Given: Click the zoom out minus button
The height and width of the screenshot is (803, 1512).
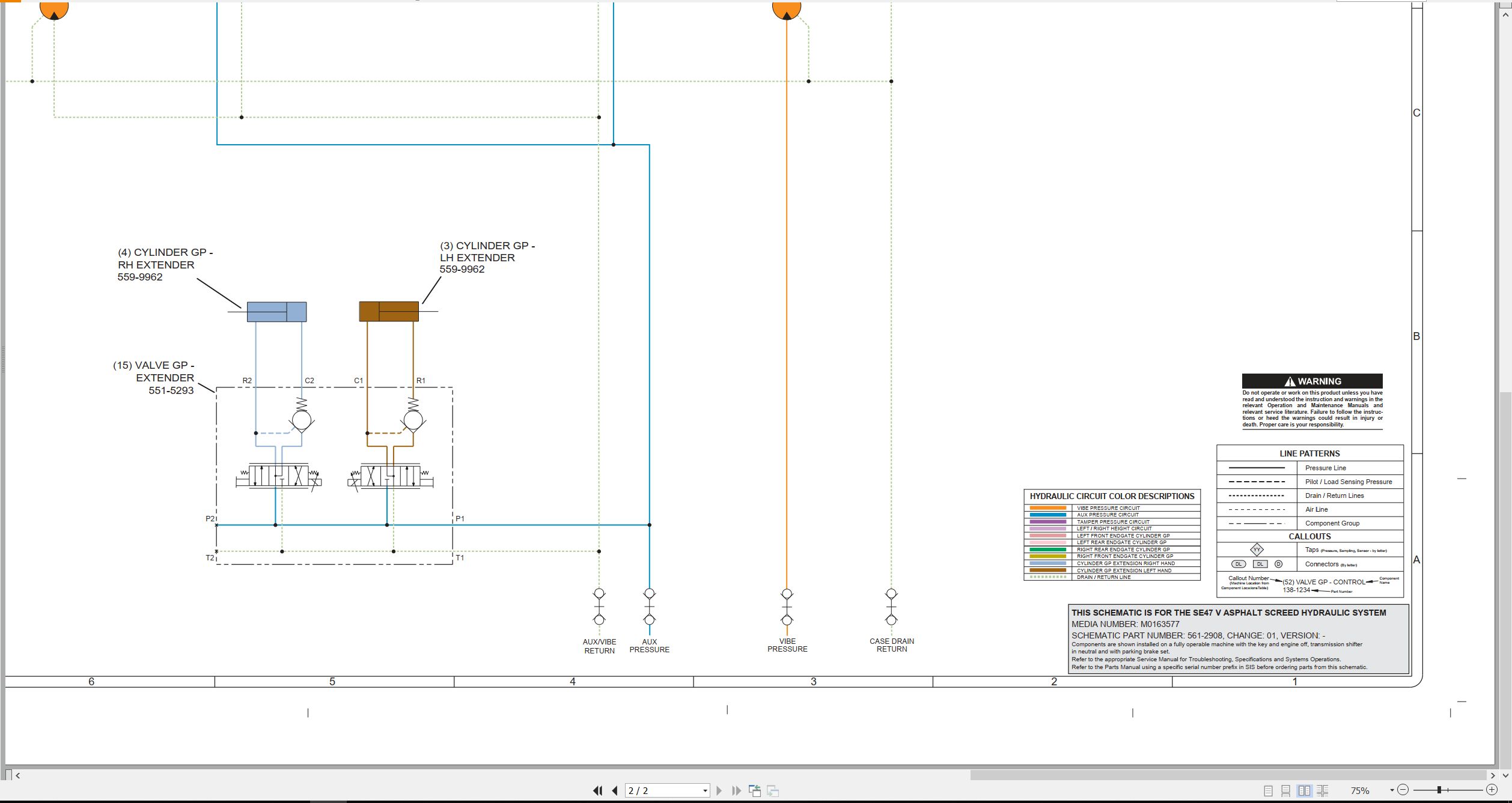Looking at the screenshot, I should click(1403, 790).
